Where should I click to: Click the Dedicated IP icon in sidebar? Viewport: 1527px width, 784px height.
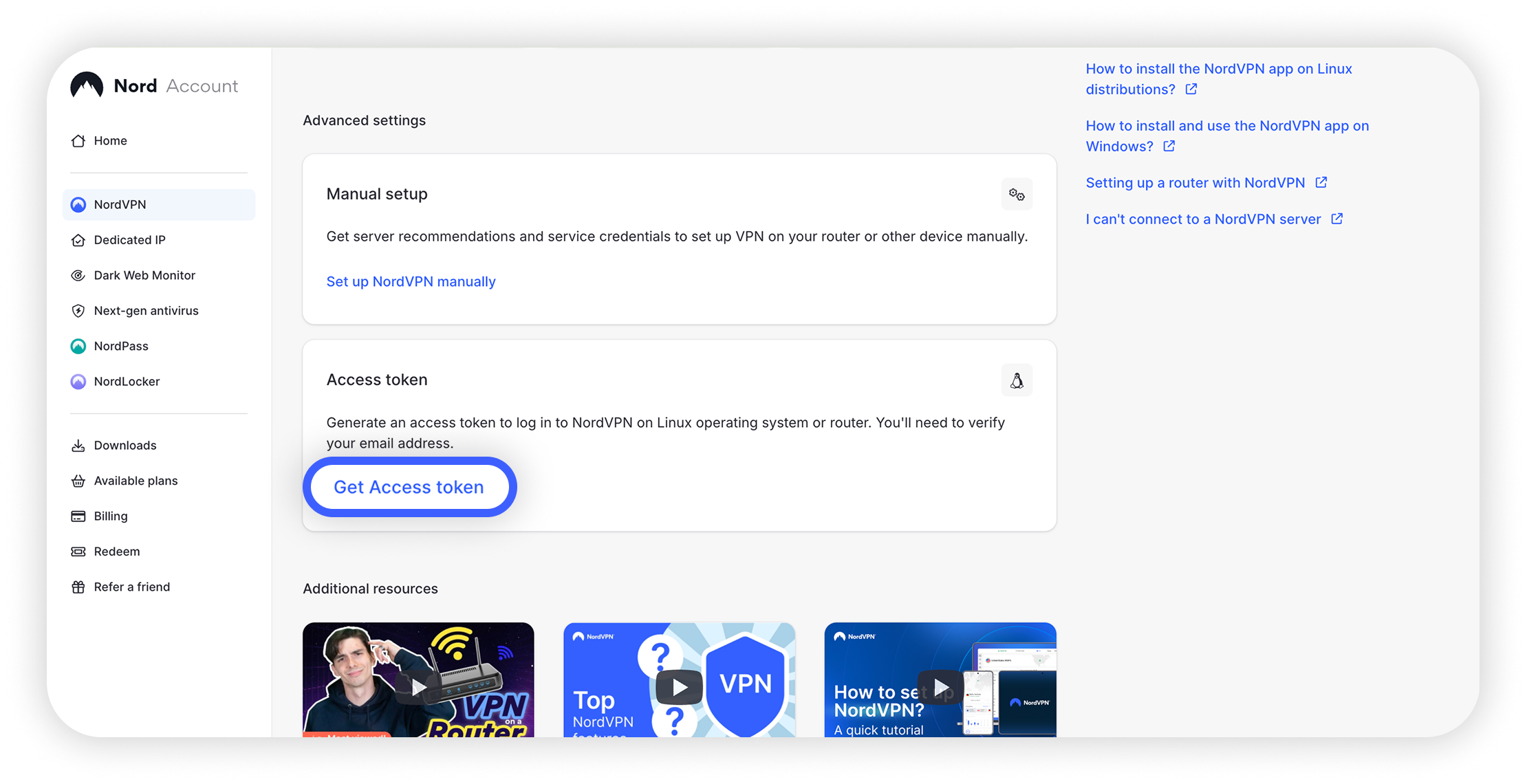[78, 240]
